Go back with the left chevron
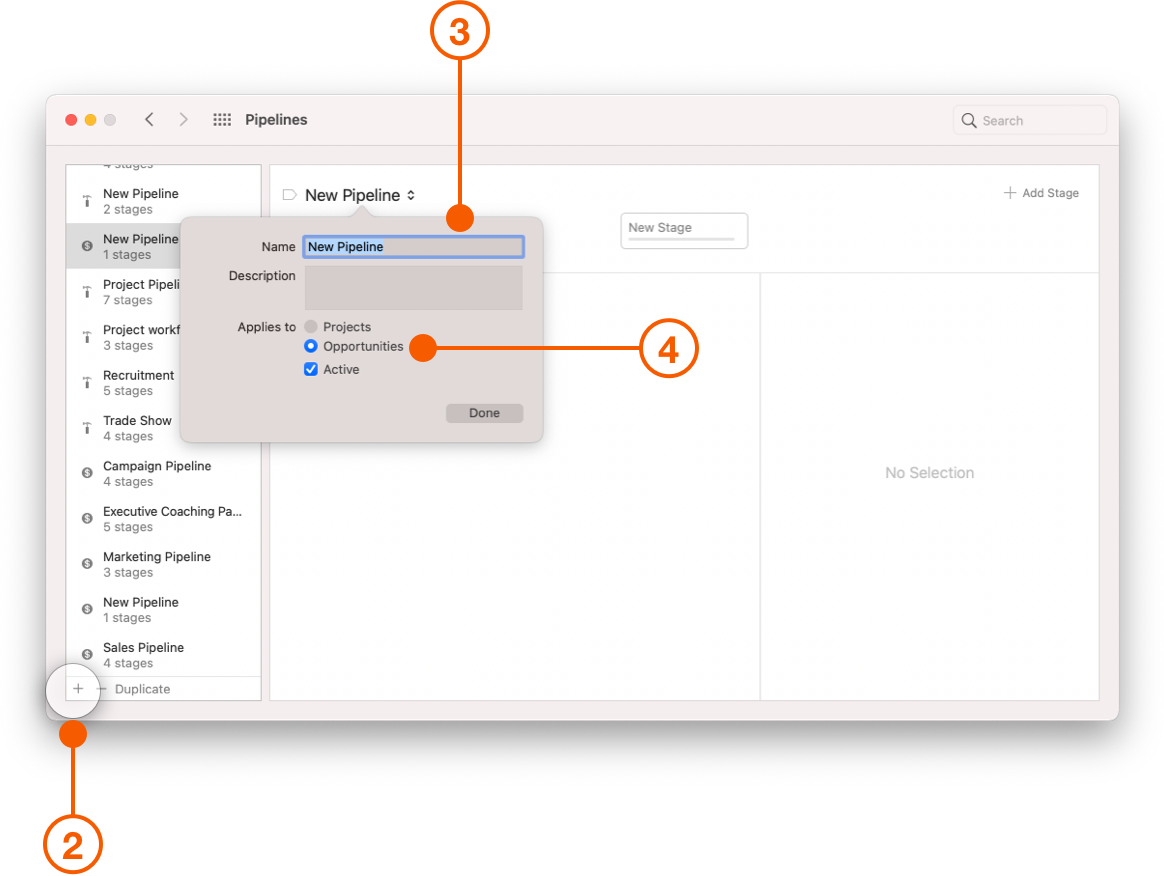Image resolution: width=1164 pixels, height=876 pixels. [x=149, y=120]
